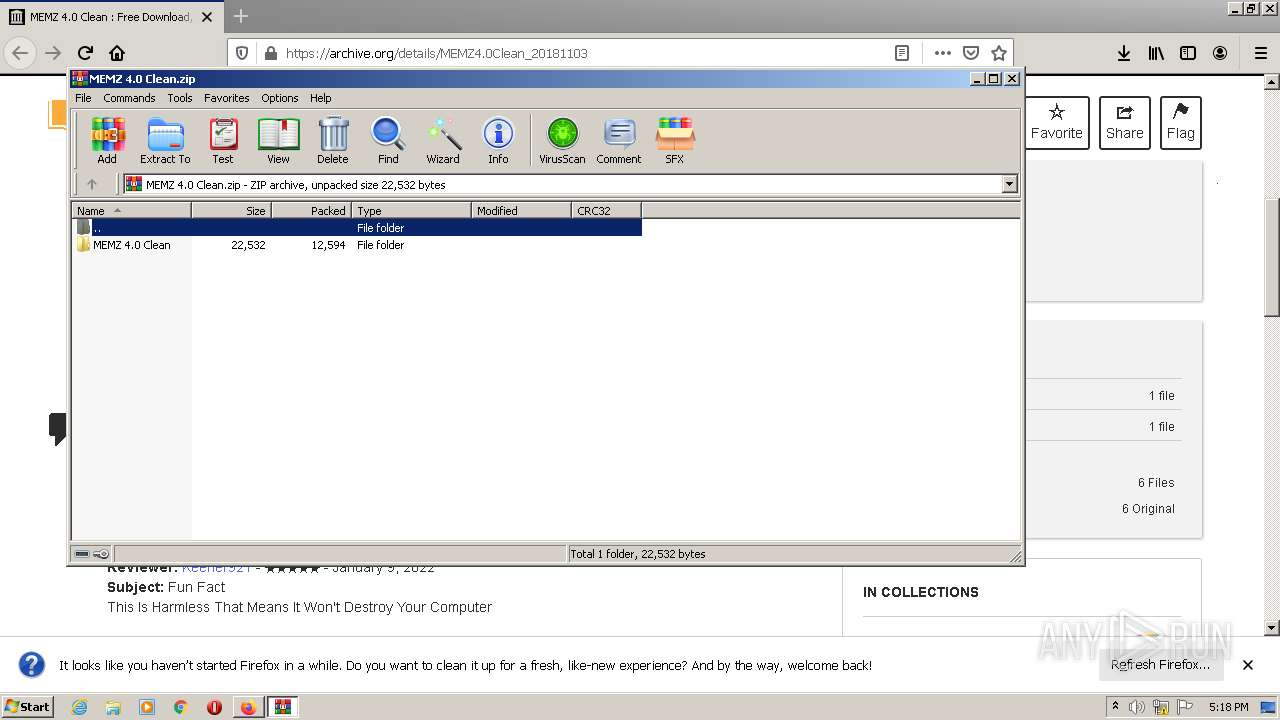Screen dimensions: 1280x720
Task: Open tracking protection shield icon
Action: (x=241, y=53)
